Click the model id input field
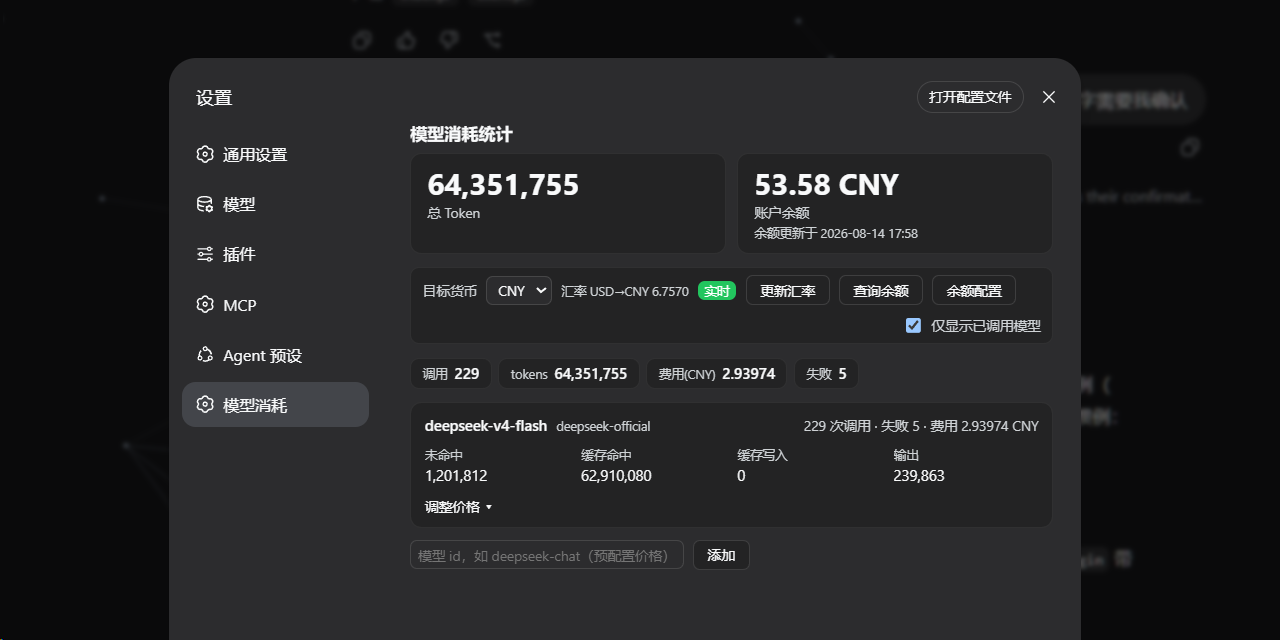Viewport: 1280px width, 640px height. coord(547,555)
